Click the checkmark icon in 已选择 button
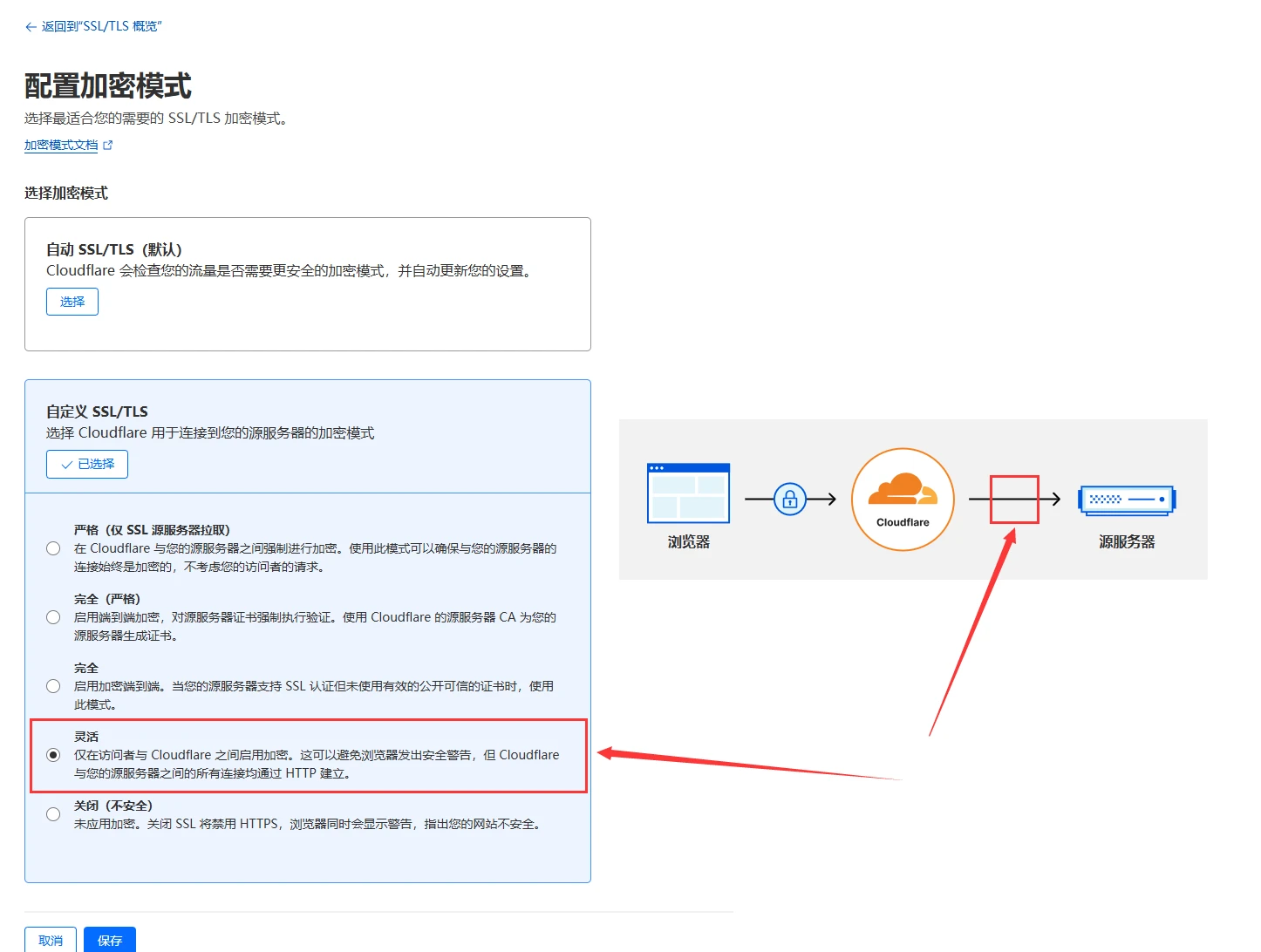The height and width of the screenshot is (952, 1261). 67,465
